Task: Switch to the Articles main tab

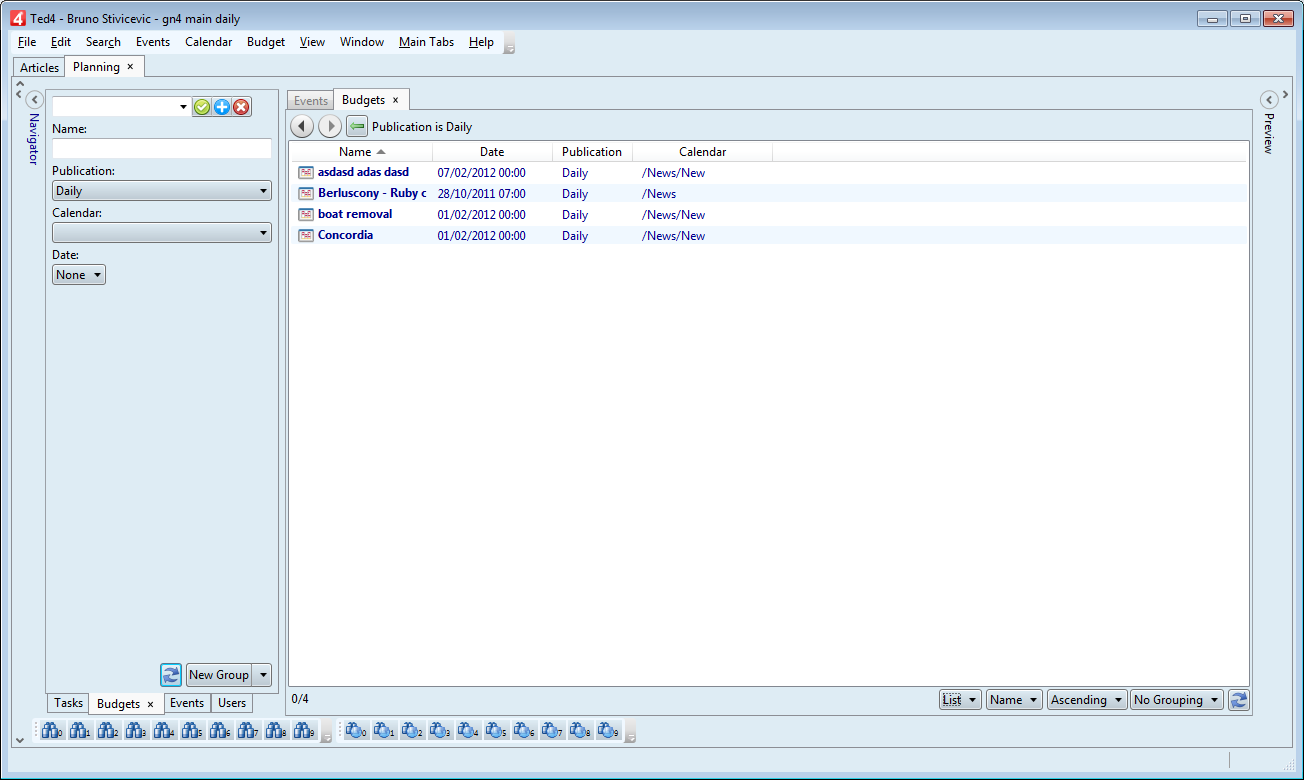Action: (x=40, y=68)
